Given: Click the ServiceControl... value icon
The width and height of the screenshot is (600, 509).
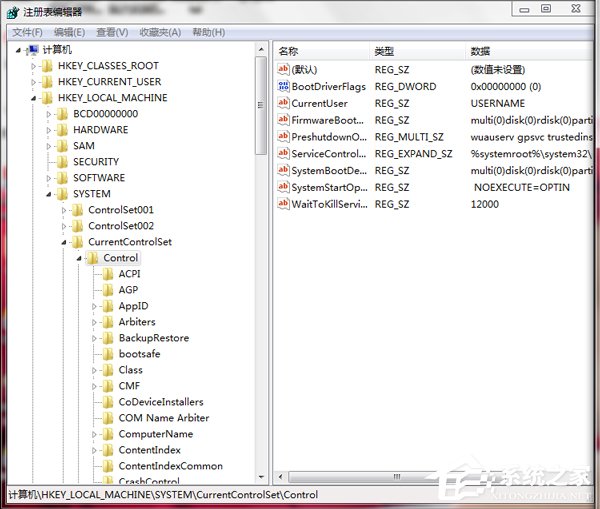Looking at the screenshot, I should tap(283, 153).
